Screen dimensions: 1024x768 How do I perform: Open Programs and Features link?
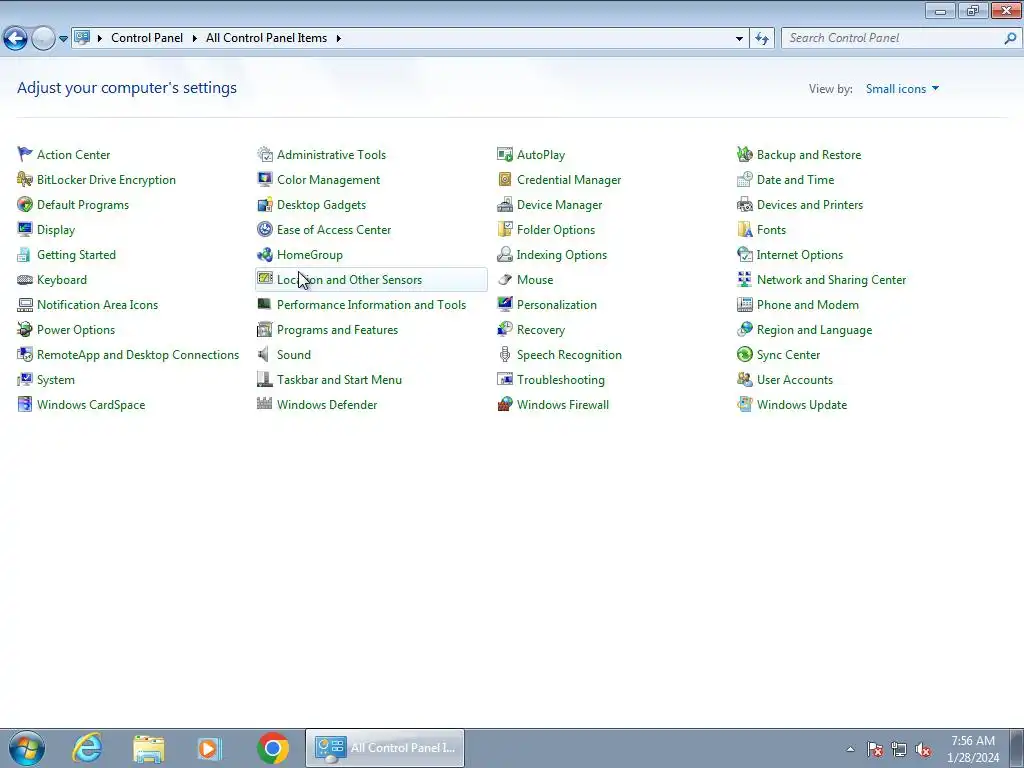pyautogui.click(x=338, y=329)
